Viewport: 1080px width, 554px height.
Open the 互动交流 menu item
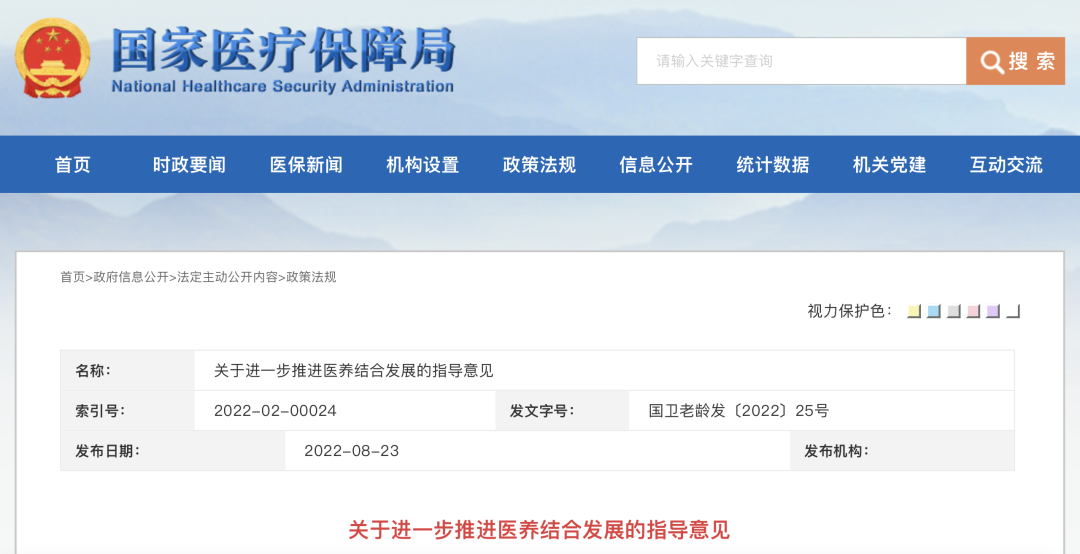pos(1006,165)
